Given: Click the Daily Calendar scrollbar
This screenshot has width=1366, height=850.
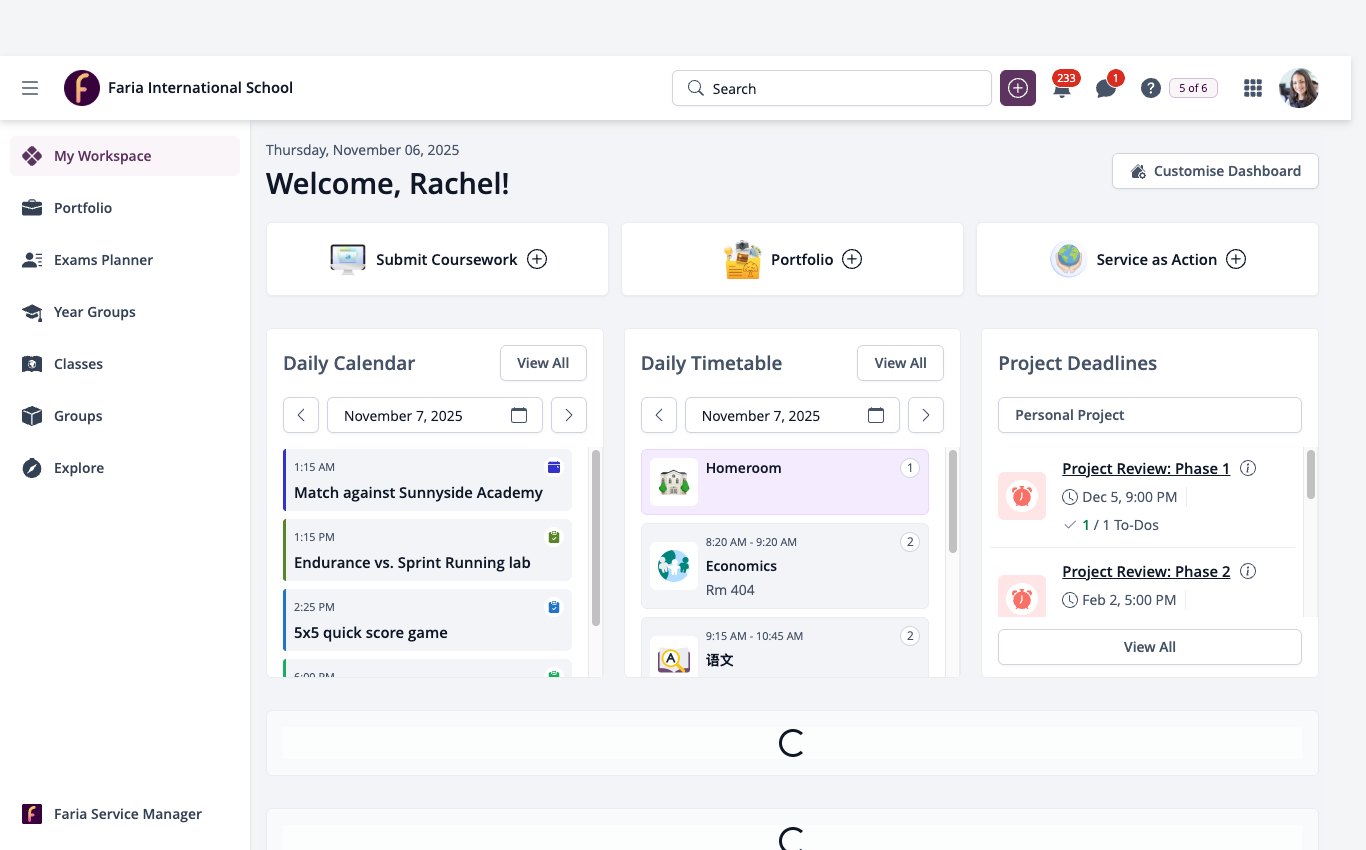Looking at the screenshot, I should [596, 538].
